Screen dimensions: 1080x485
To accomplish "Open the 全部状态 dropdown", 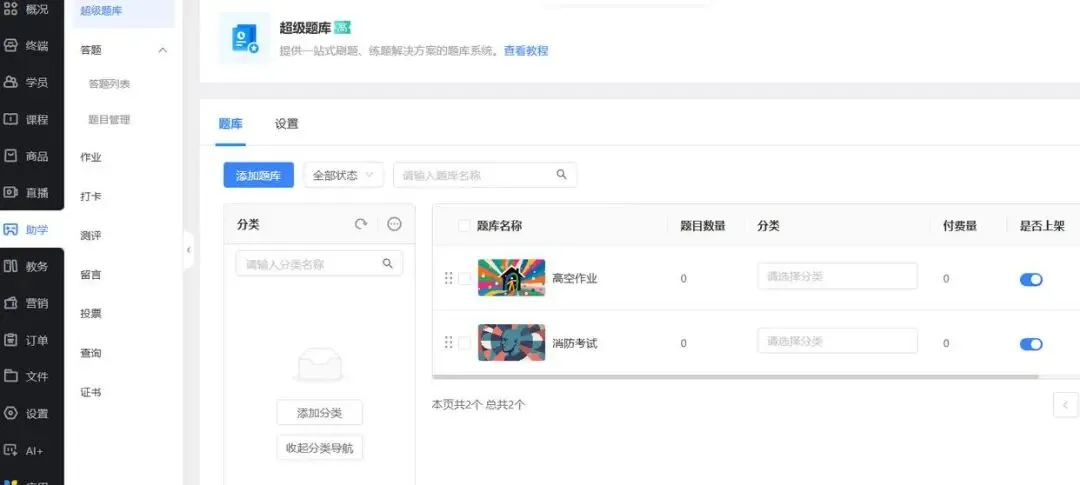I will click(x=343, y=175).
